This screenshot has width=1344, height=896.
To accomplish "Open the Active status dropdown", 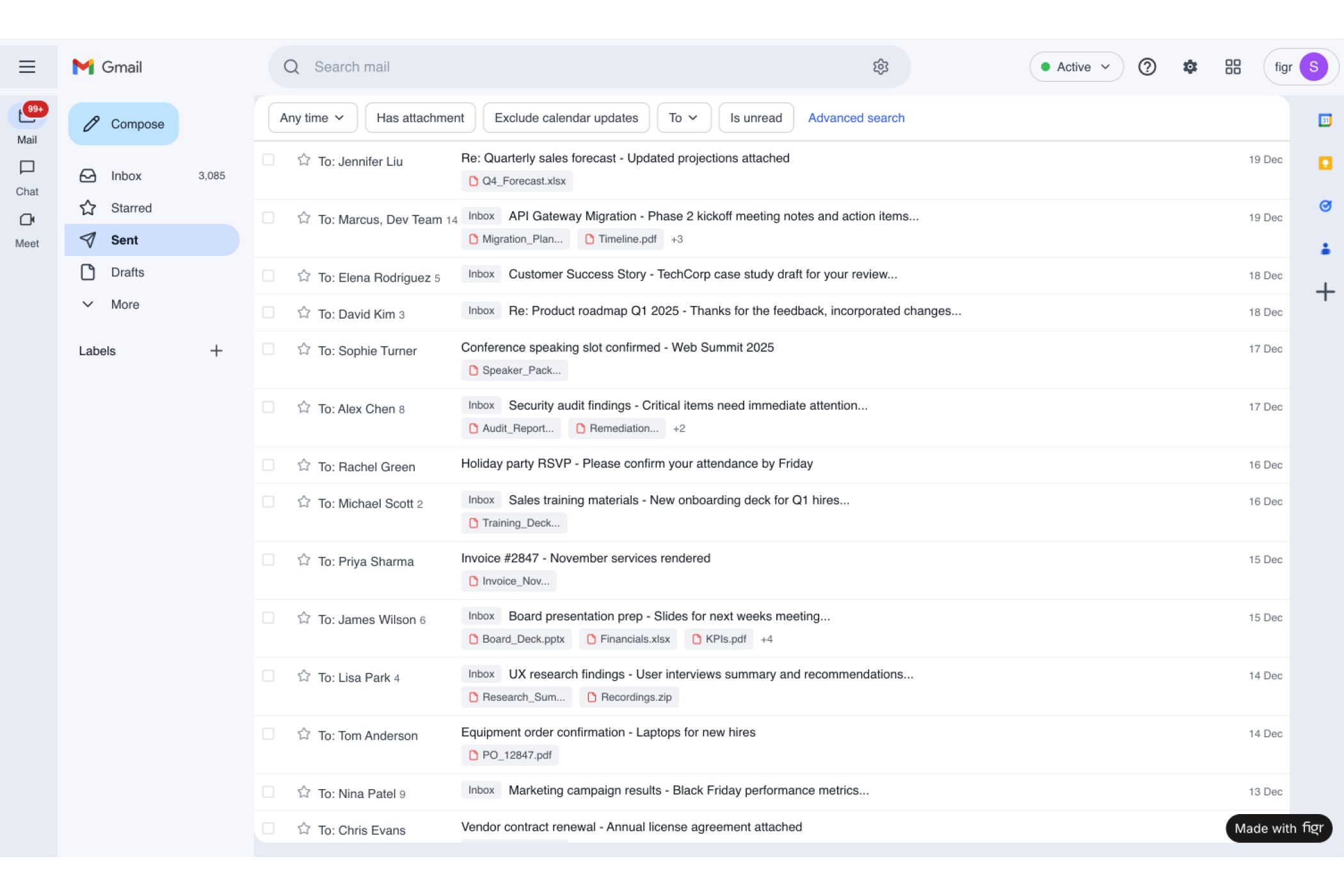I will click(x=1076, y=67).
